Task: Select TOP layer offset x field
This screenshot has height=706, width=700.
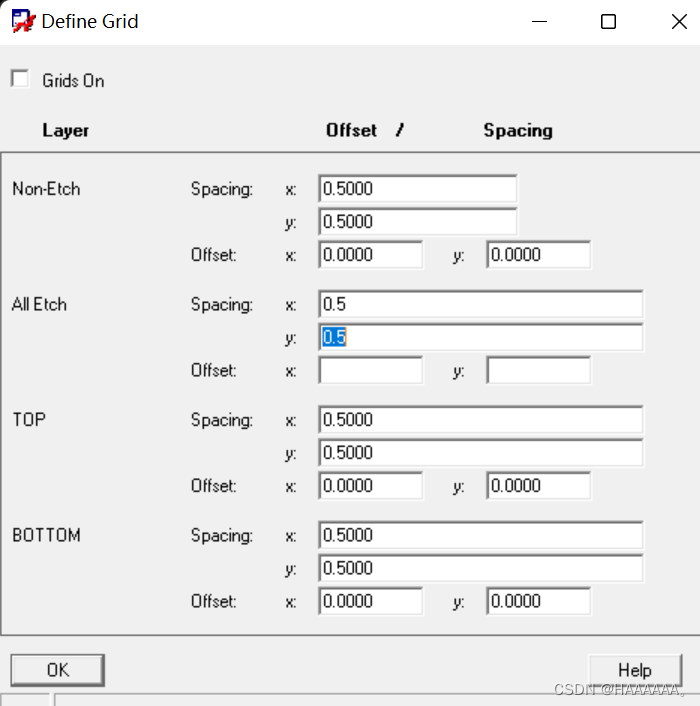Action: (370, 486)
